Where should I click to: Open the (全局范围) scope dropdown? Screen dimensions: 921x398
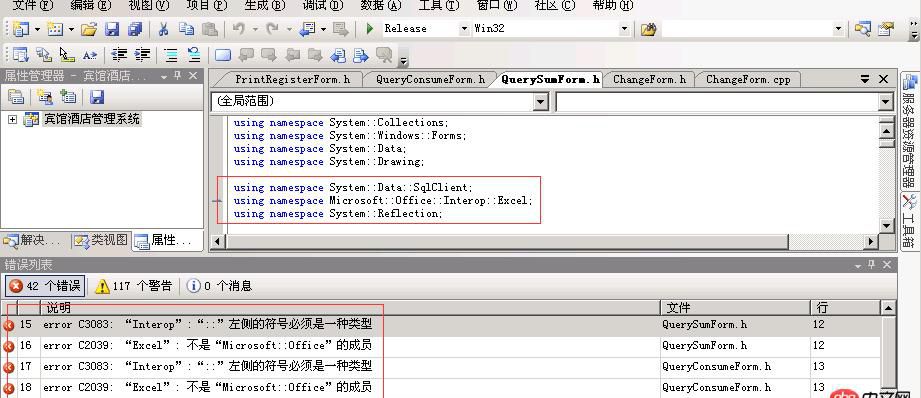click(541, 102)
